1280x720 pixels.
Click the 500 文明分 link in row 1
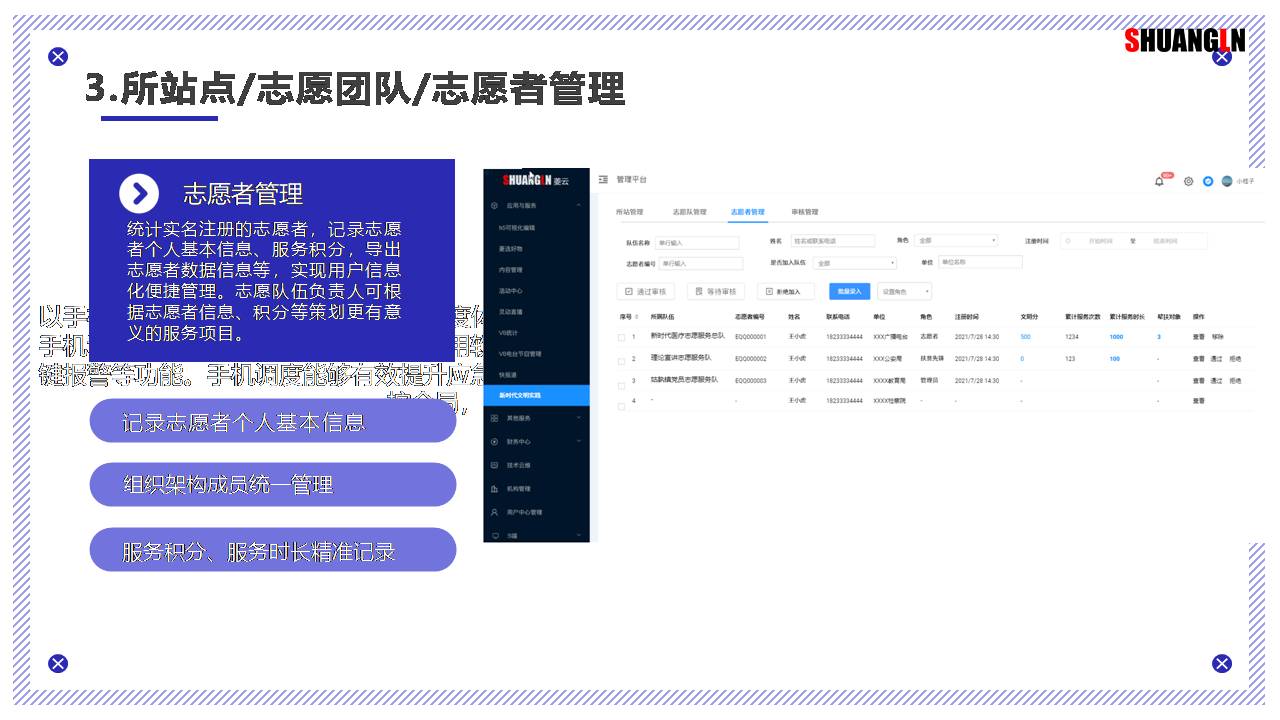tap(1025, 337)
